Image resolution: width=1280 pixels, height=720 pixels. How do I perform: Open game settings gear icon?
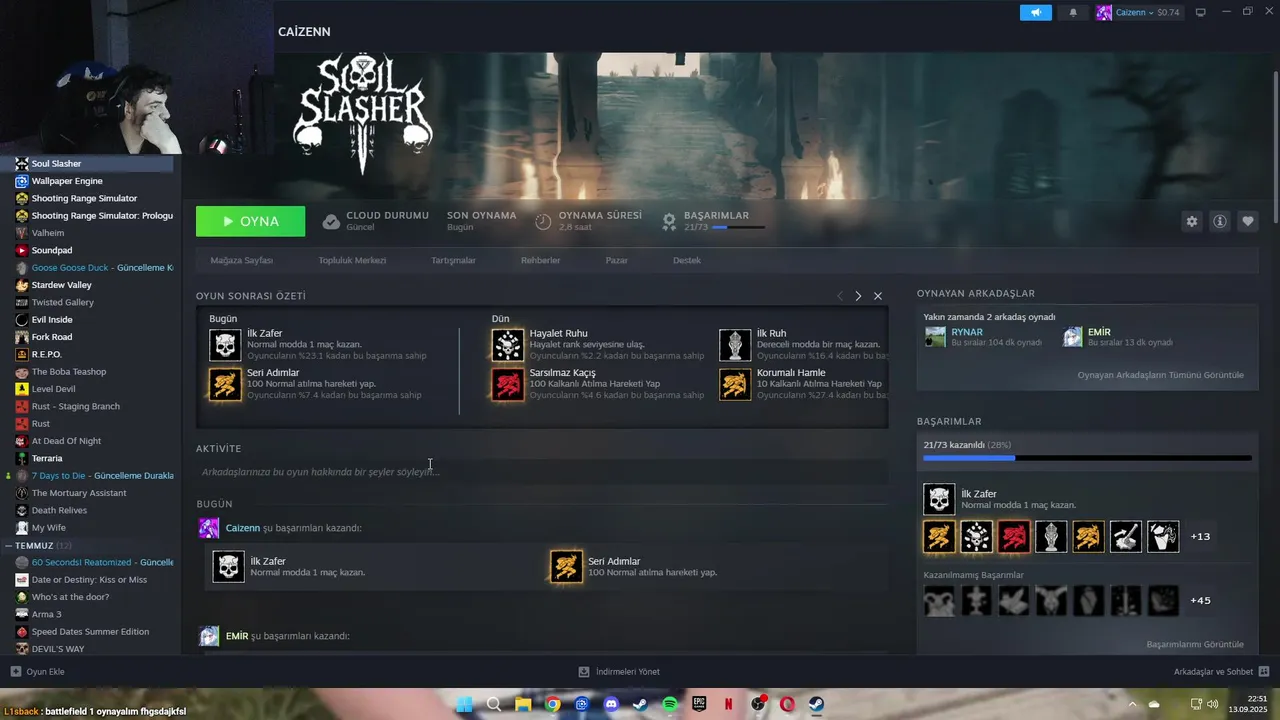coord(1191,222)
